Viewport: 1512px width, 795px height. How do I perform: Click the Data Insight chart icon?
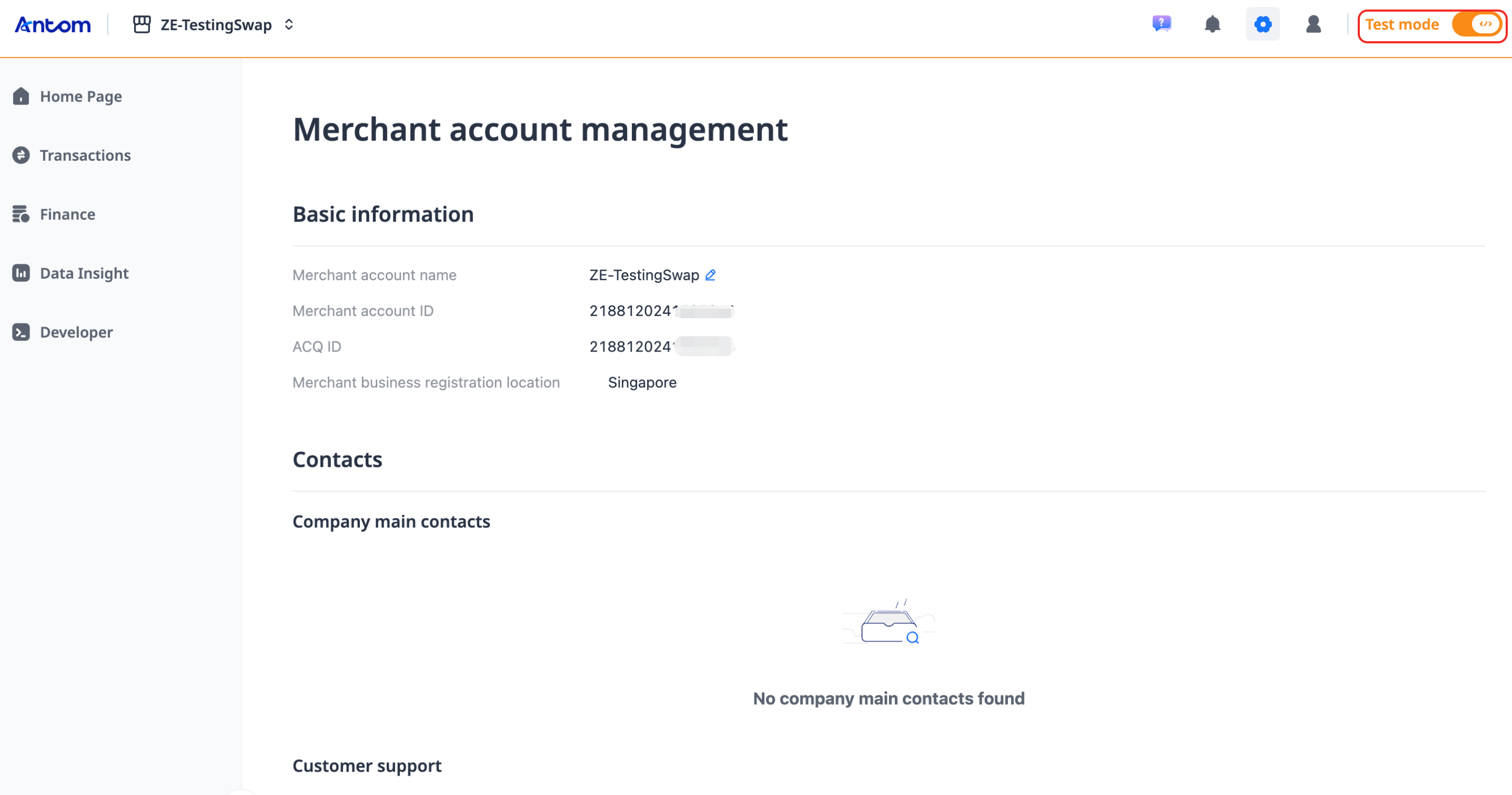point(21,273)
